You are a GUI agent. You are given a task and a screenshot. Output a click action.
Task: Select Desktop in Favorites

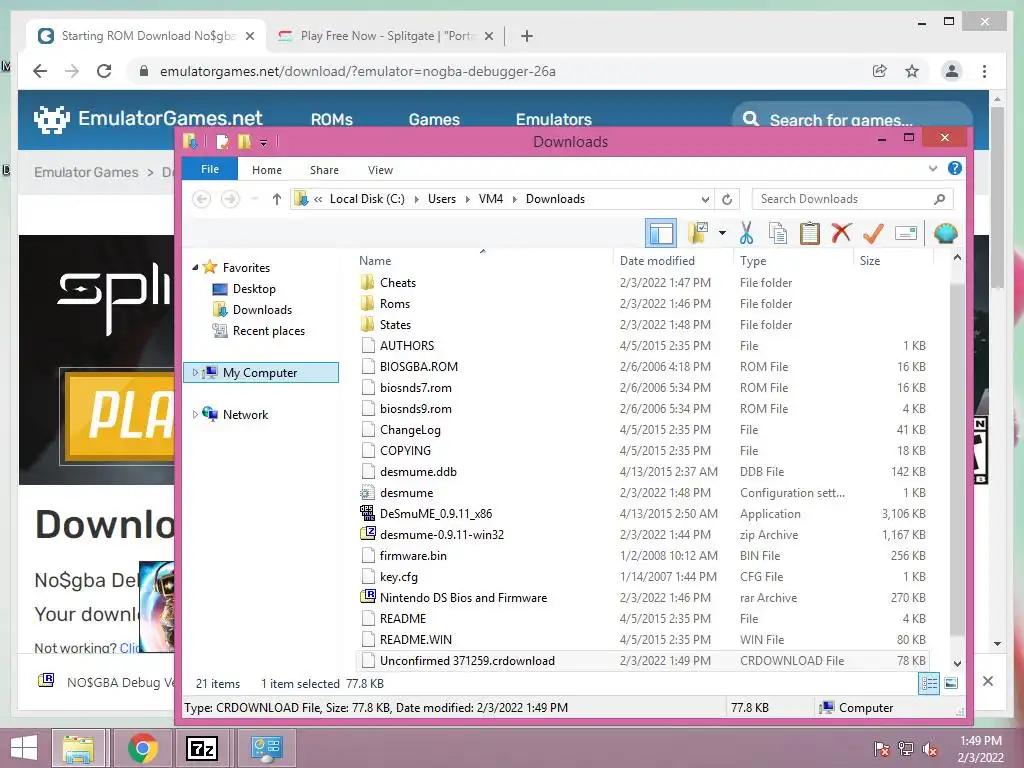254,289
